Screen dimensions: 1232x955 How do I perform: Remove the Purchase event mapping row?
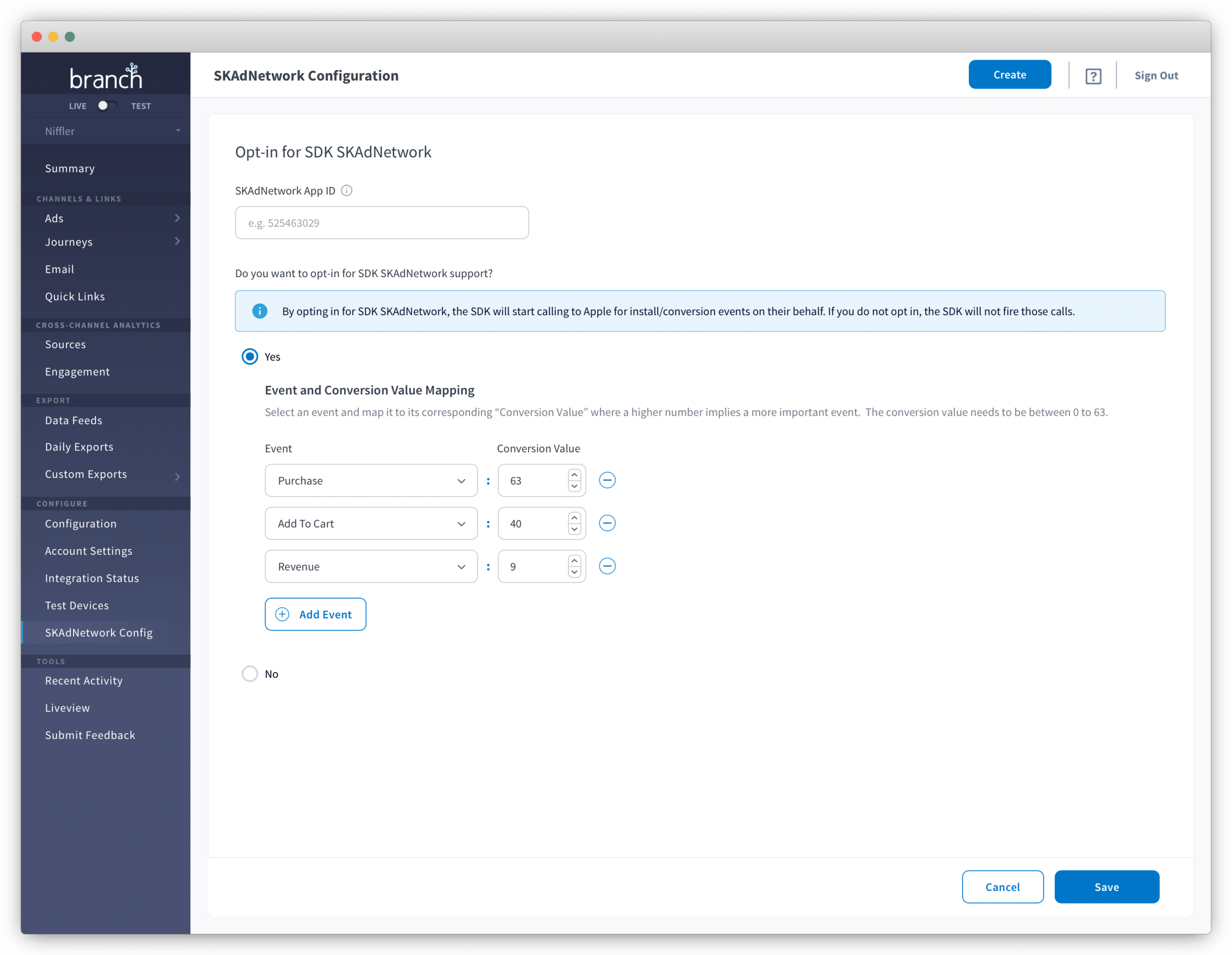coord(607,480)
